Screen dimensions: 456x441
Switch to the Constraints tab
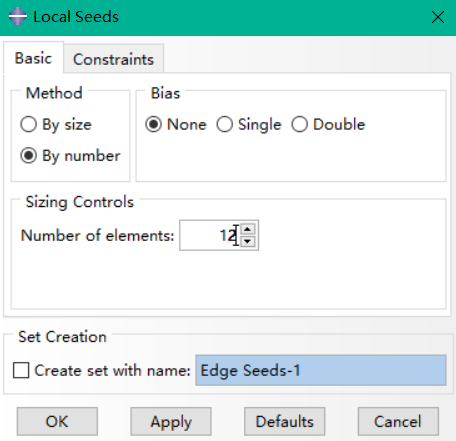[x=113, y=59]
